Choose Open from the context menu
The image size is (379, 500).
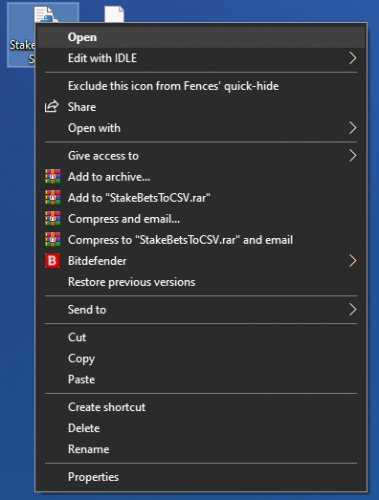point(201,37)
